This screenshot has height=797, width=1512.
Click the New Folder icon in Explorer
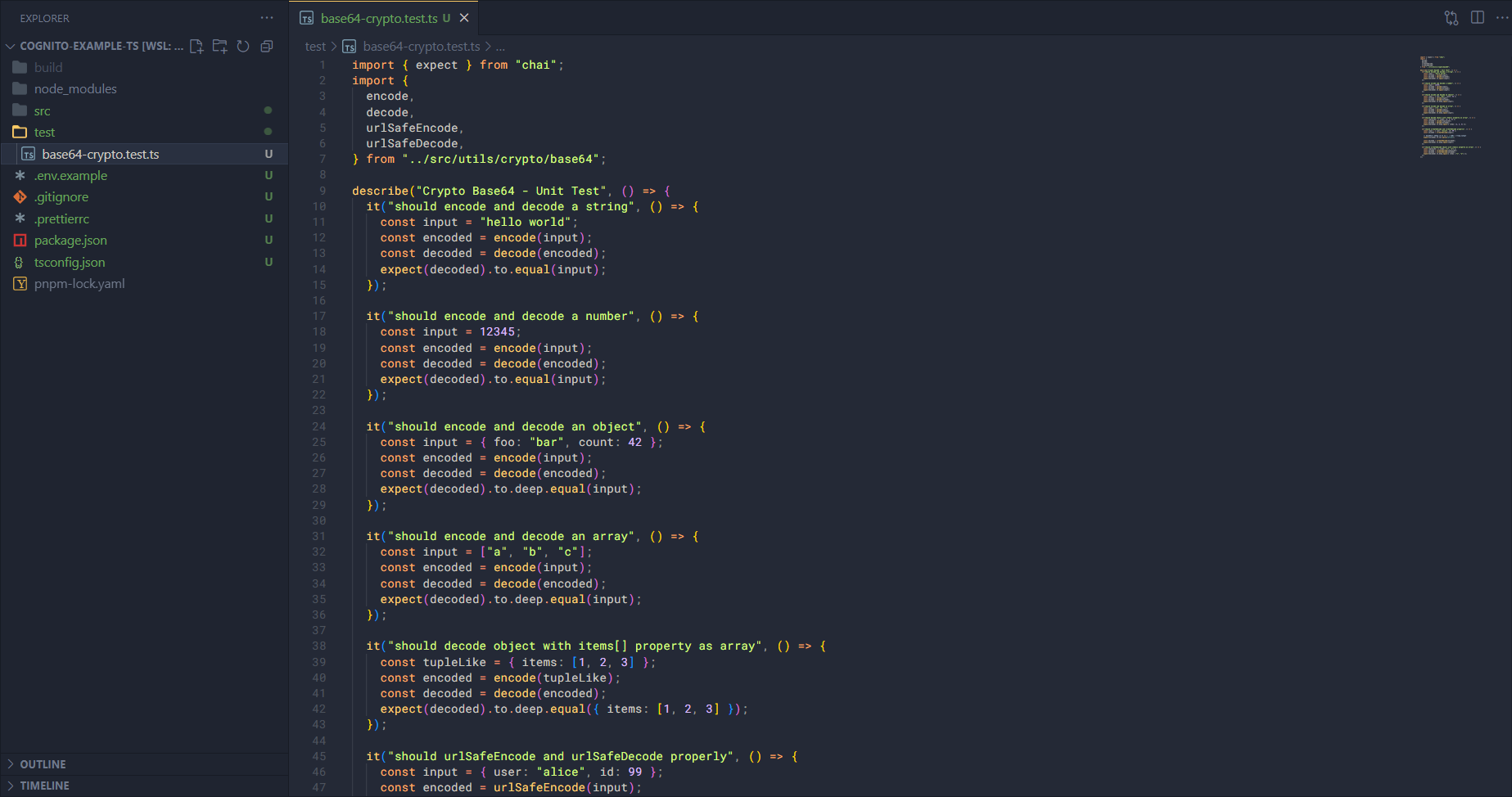point(219,46)
